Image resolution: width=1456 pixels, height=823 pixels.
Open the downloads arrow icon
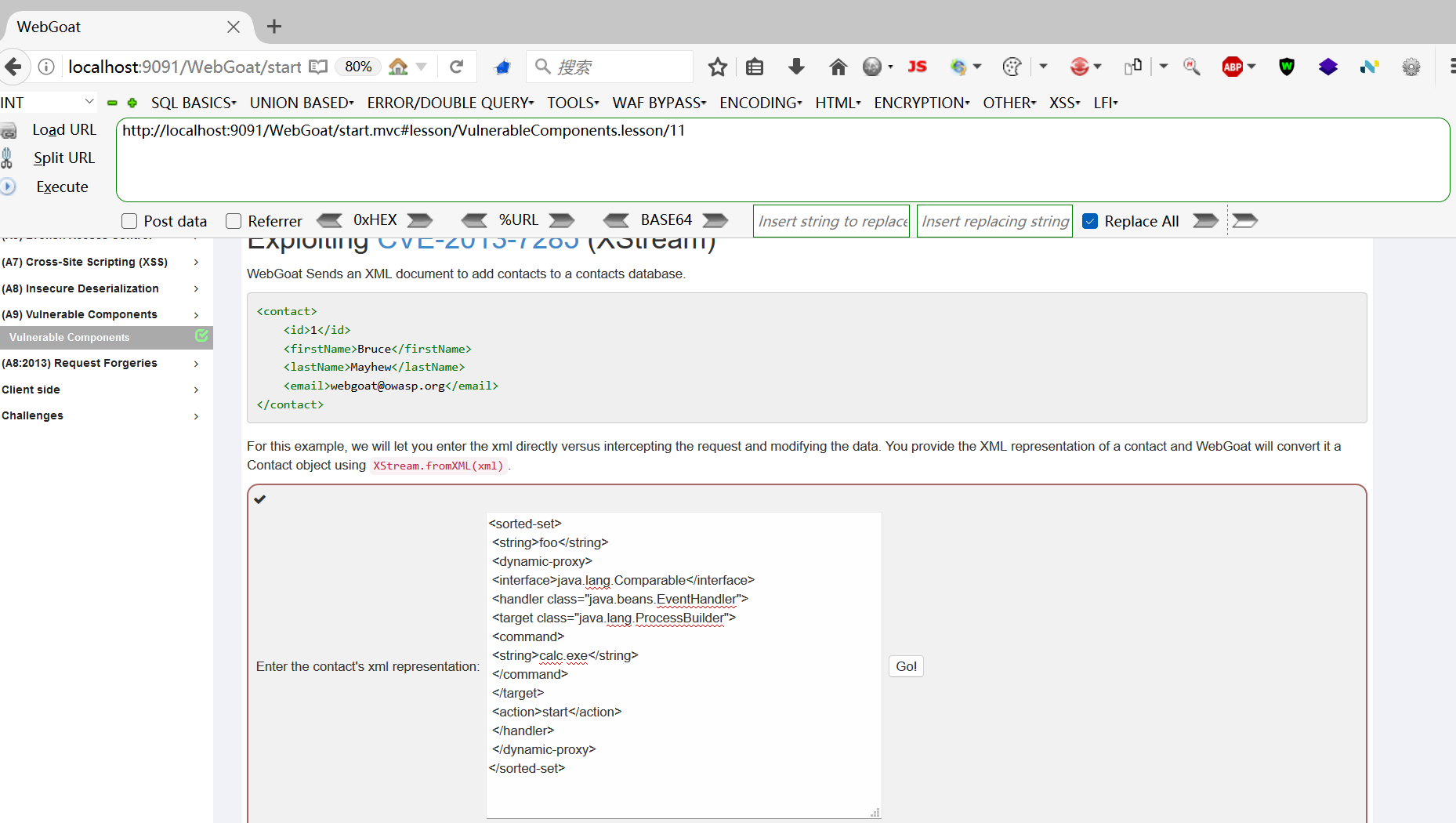click(x=796, y=67)
